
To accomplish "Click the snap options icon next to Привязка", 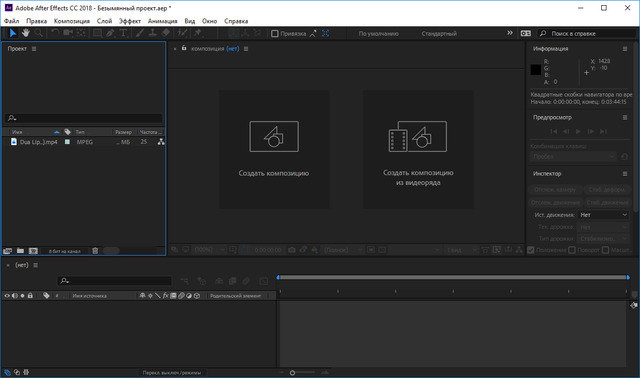I will click(x=313, y=33).
